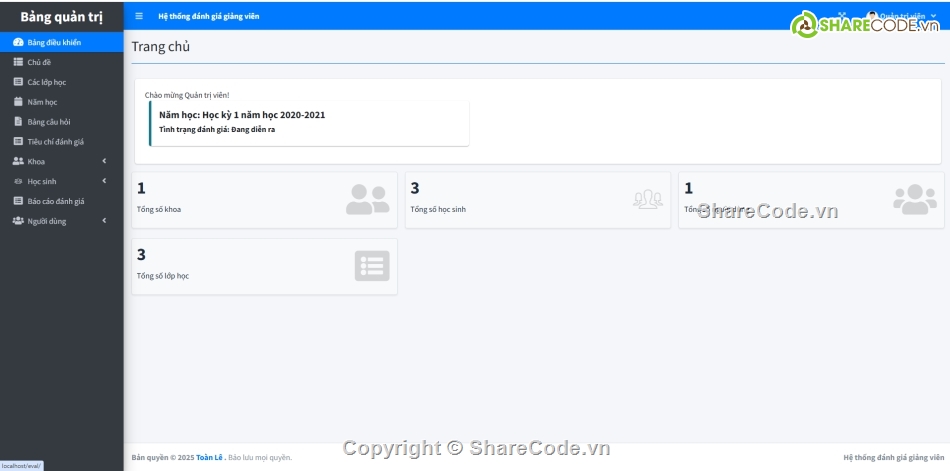
Task: Click the list icon on Tổng số lớp học card
Action: tap(371, 266)
